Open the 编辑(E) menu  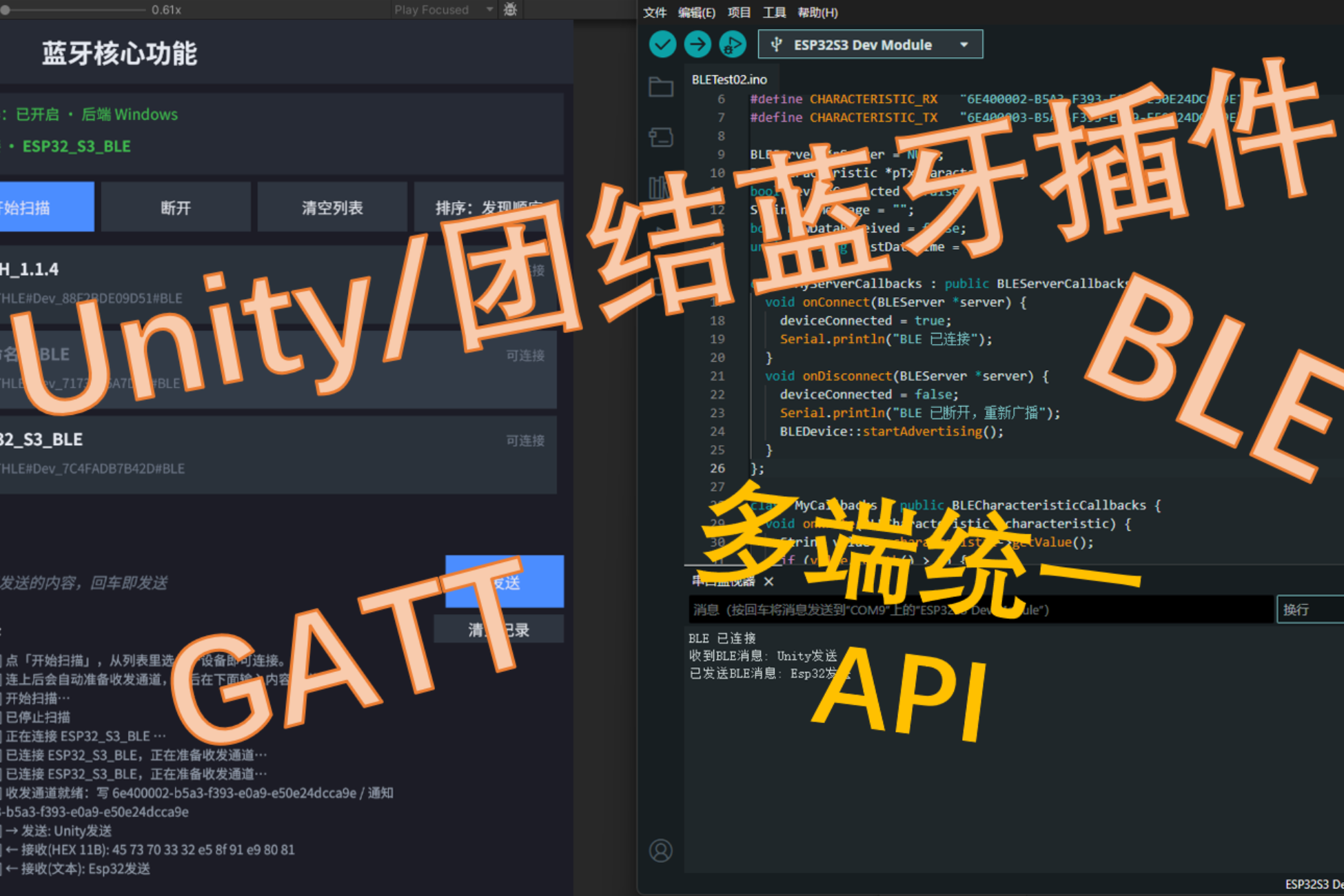tap(696, 12)
